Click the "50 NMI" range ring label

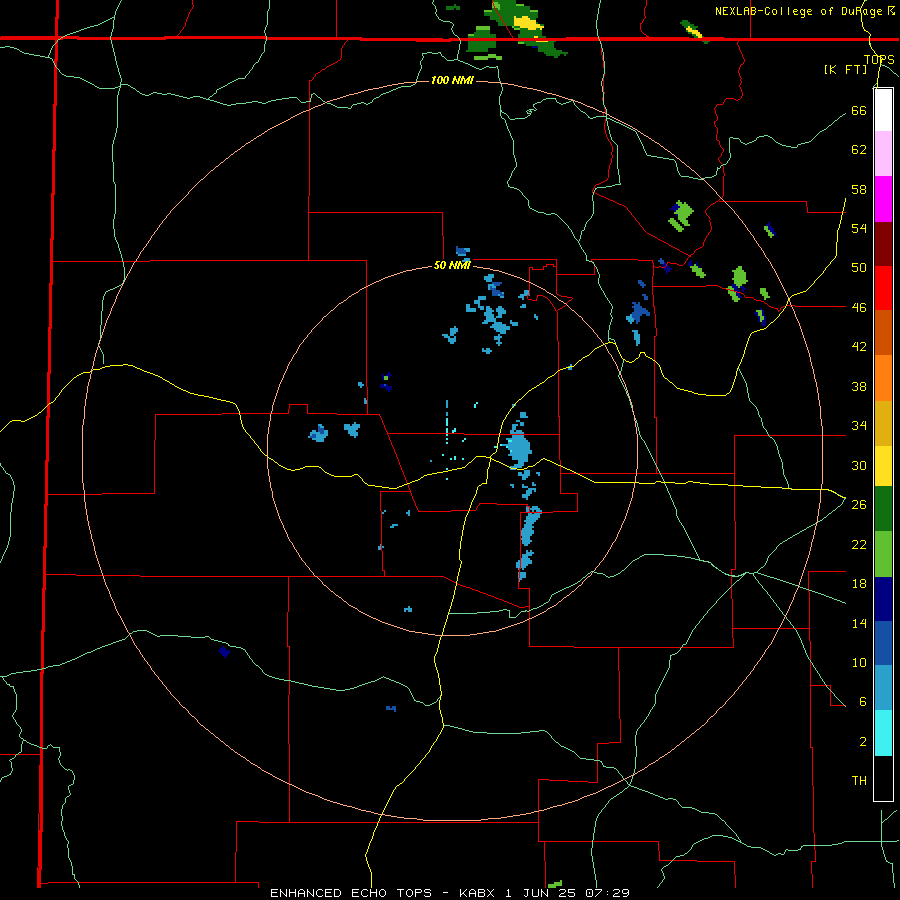[452, 265]
